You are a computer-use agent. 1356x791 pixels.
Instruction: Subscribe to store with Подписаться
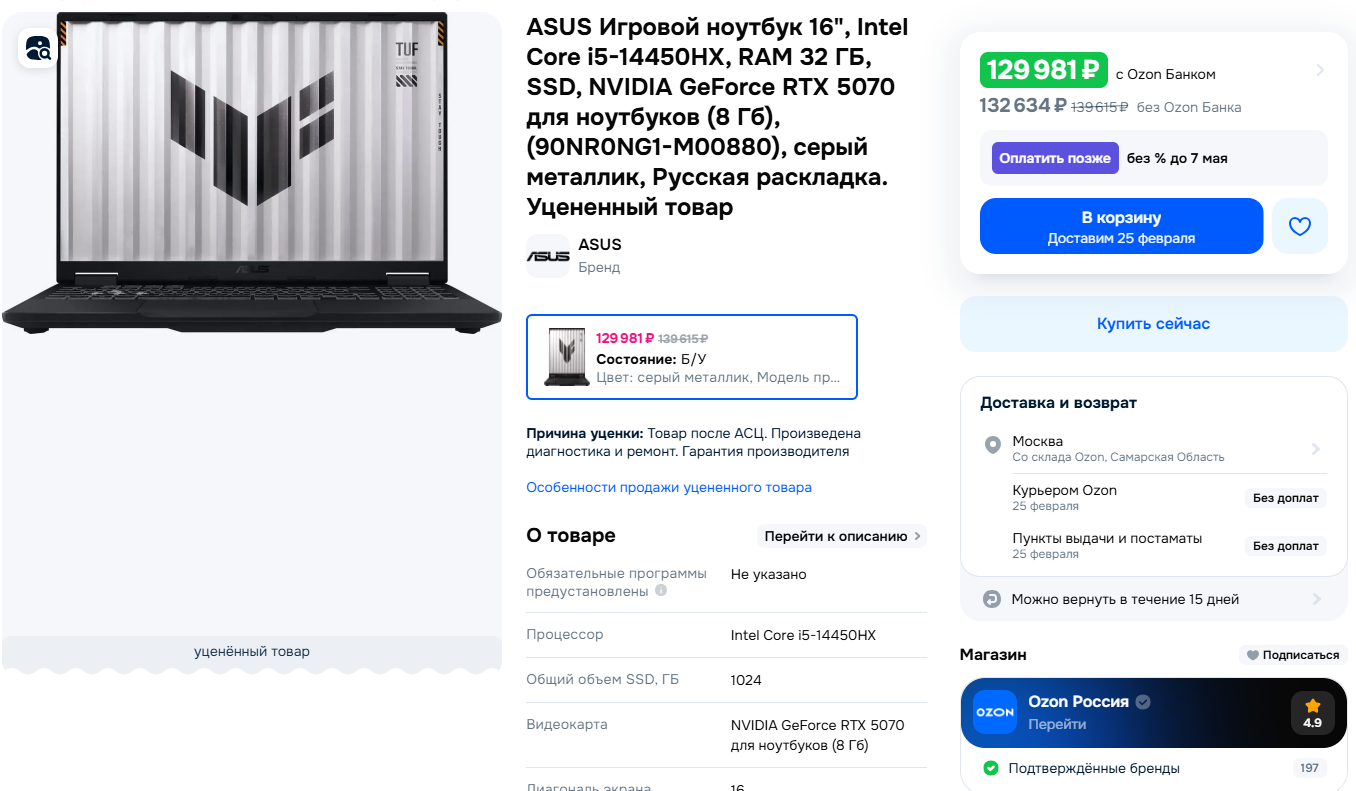pos(1293,655)
